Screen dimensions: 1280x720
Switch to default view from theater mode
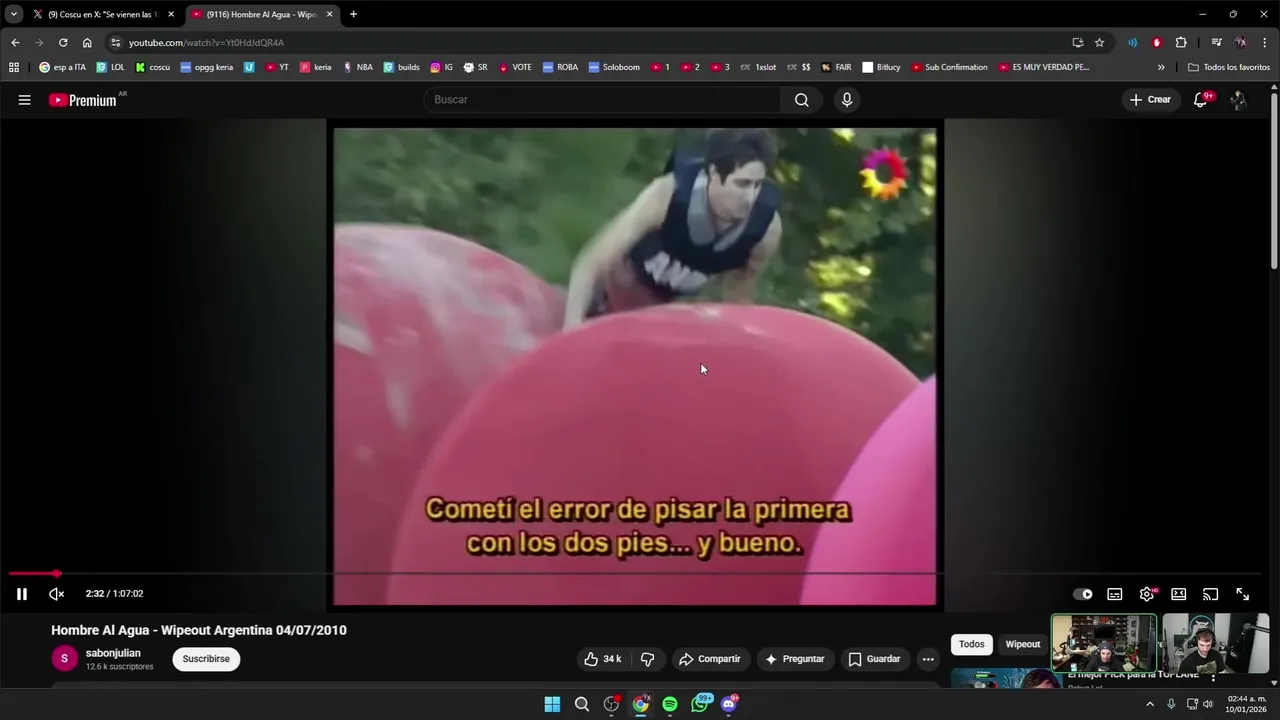[1179, 594]
